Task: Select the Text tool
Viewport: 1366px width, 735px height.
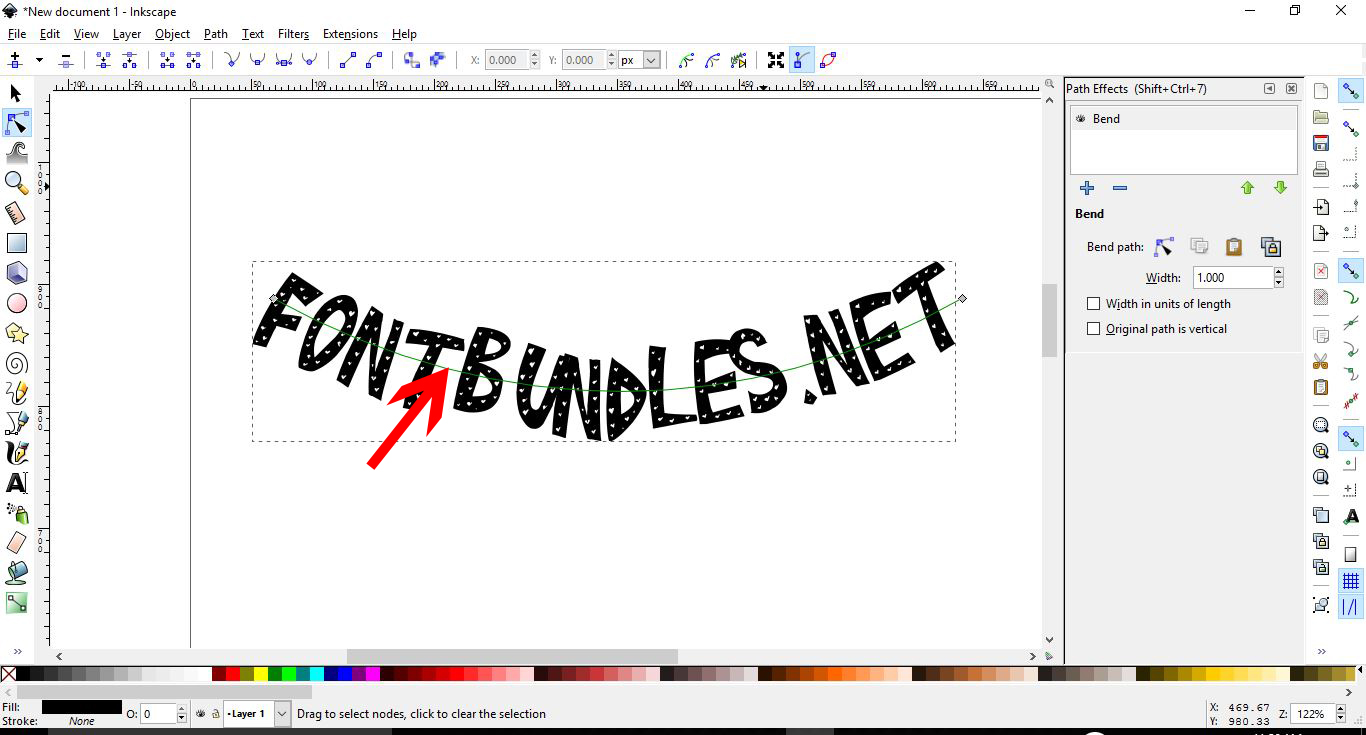Action: tap(17, 483)
